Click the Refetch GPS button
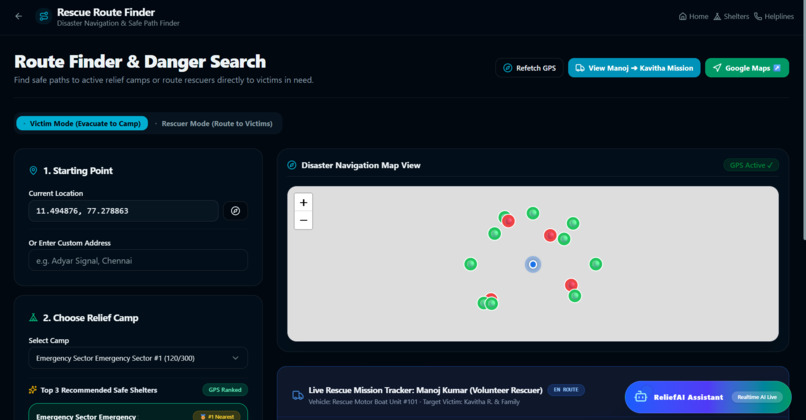 point(529,68)
